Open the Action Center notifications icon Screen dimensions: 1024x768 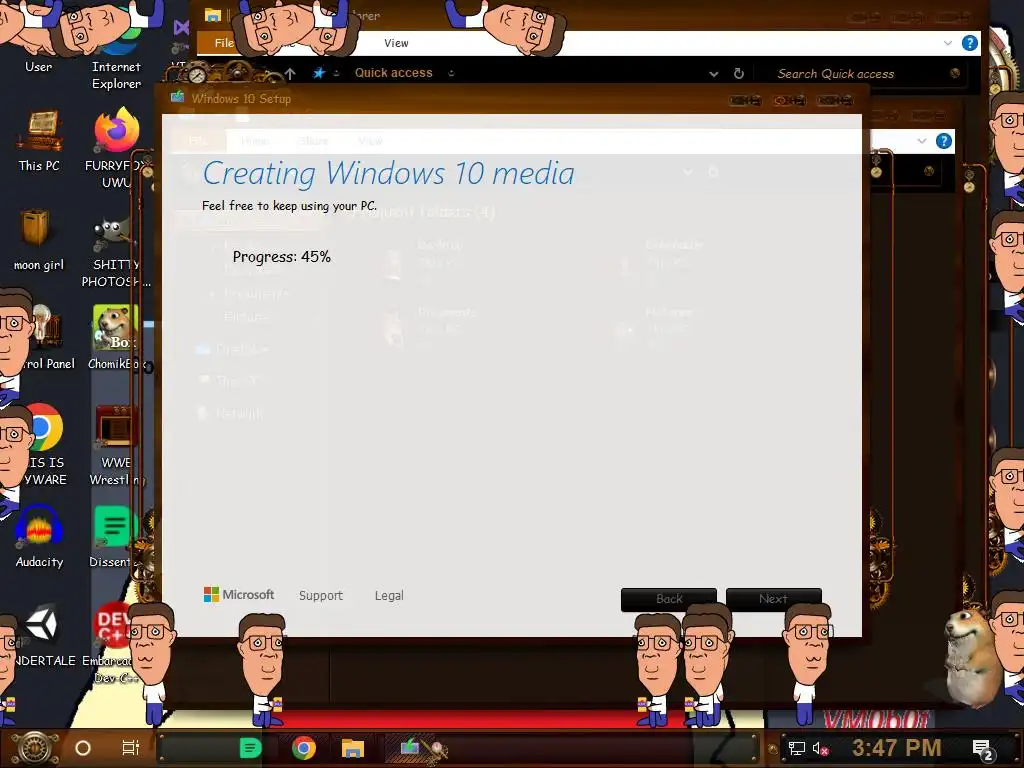983,749
